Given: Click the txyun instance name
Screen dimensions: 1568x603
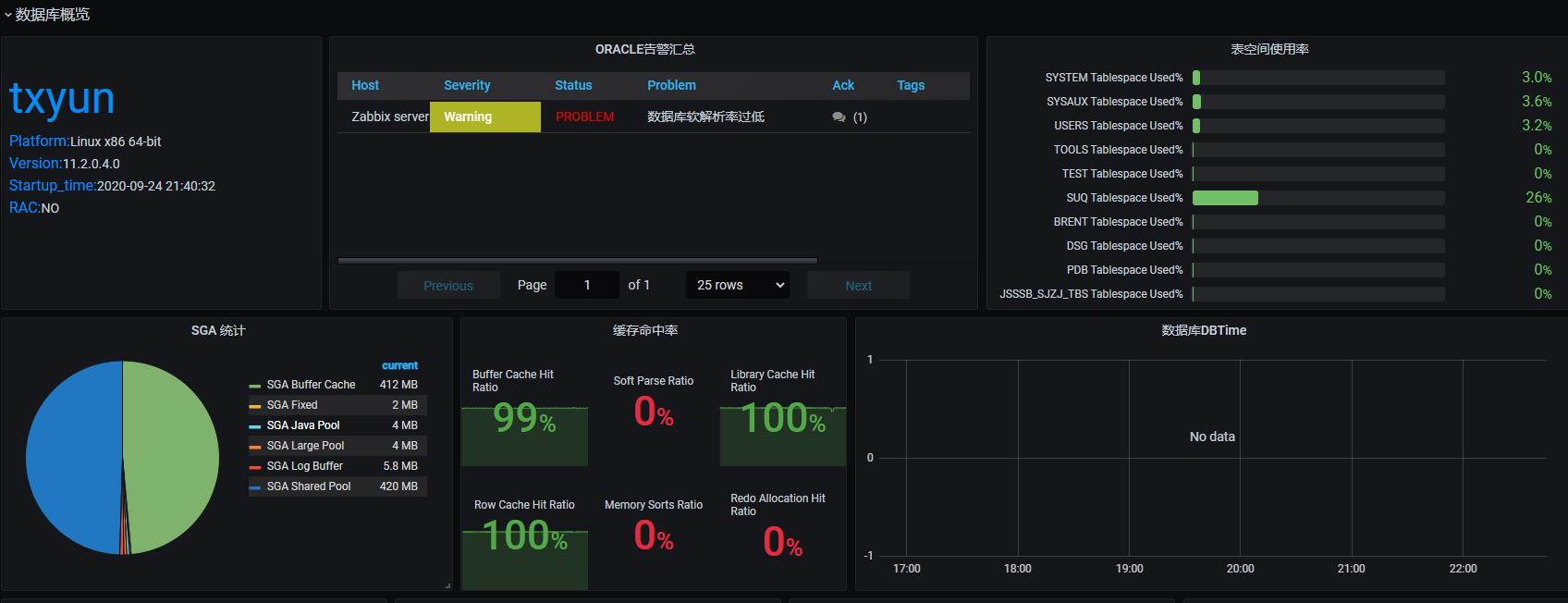Looking at the screenshot, I should pos(62,99).
